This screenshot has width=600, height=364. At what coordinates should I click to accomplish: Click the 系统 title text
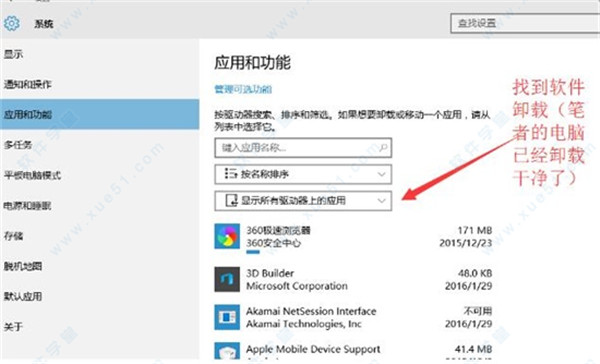point(44,24)
